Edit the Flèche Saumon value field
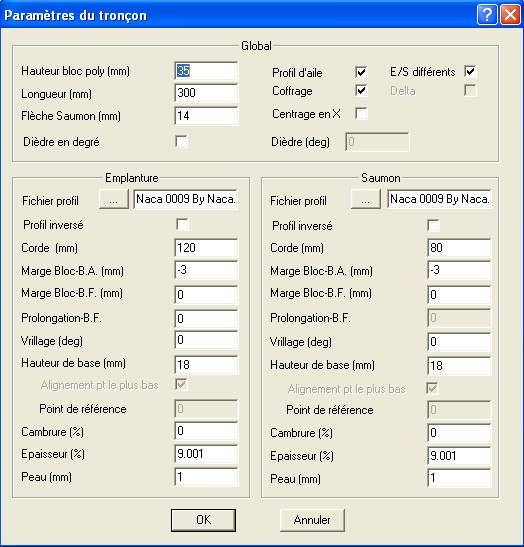 pyautogui.click(x=206, y=116)
